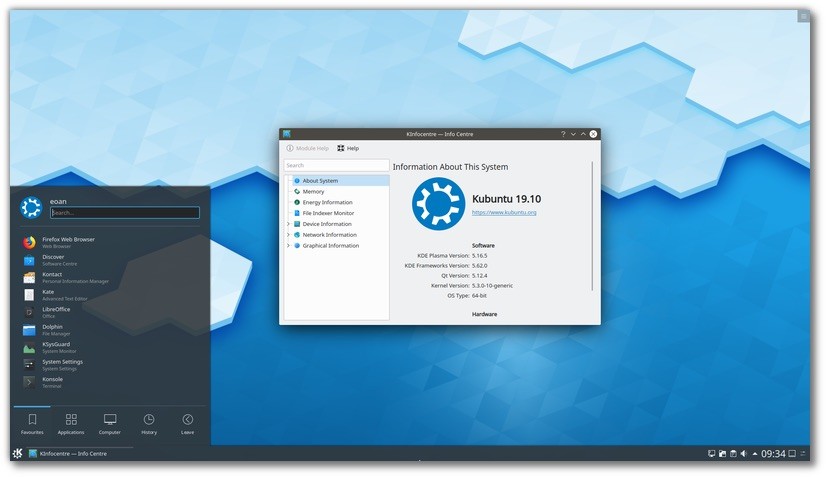This screenshot has width=826, height=477.
Task: Launch Konsole terminal icon
Action: coord(30,382)
